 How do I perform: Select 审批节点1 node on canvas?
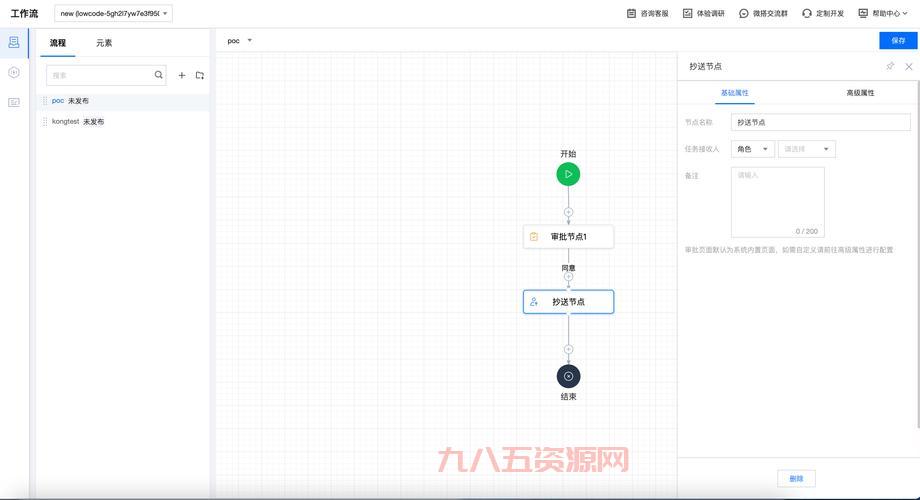coord(568,237)
